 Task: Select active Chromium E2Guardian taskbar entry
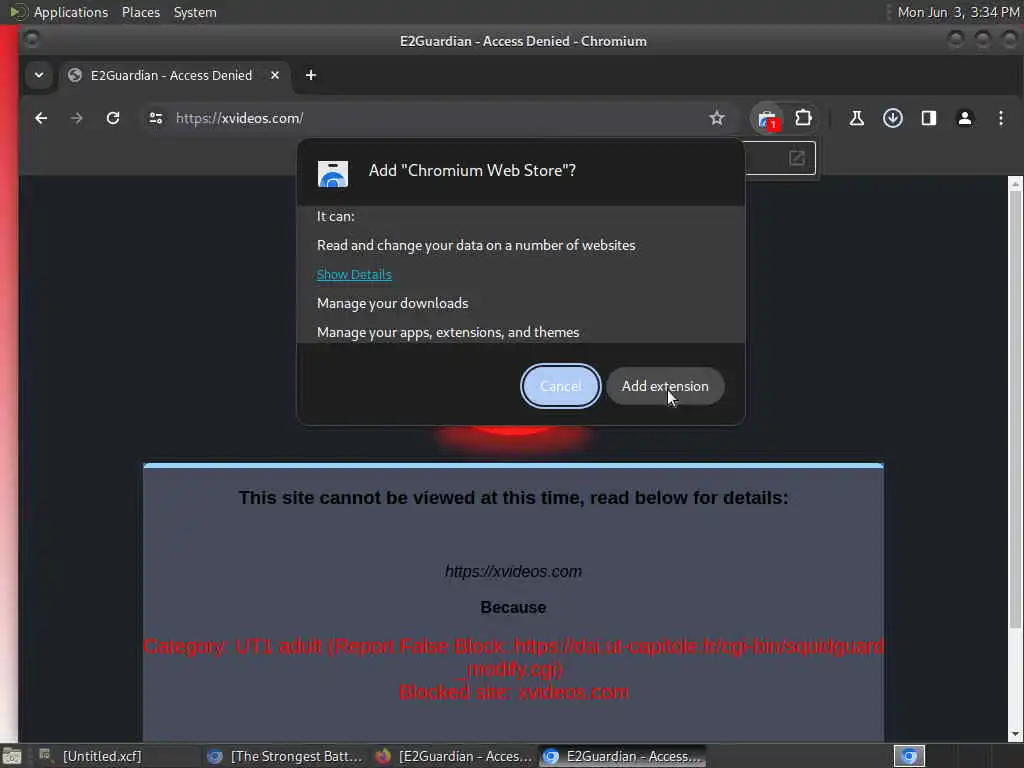(623, 756)
